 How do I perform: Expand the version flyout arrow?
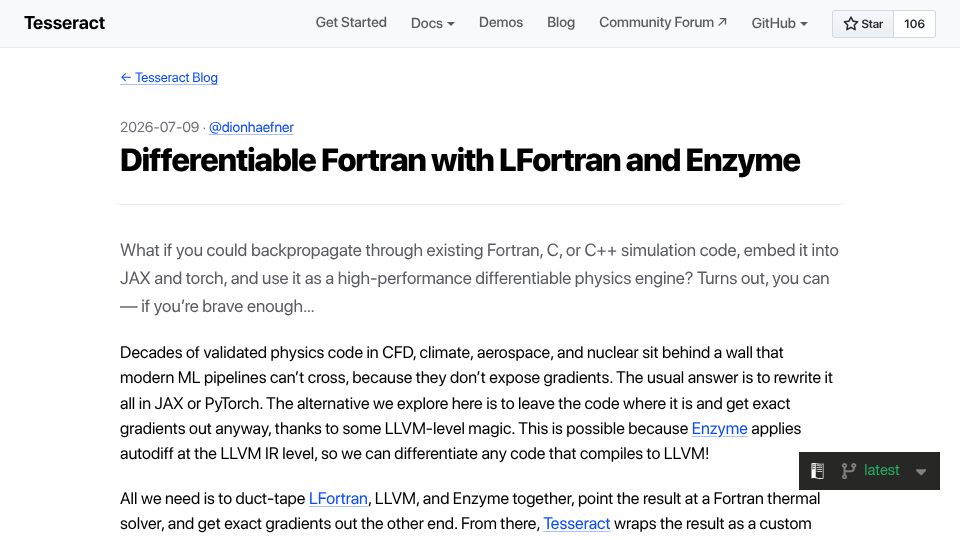pos(921,471)
